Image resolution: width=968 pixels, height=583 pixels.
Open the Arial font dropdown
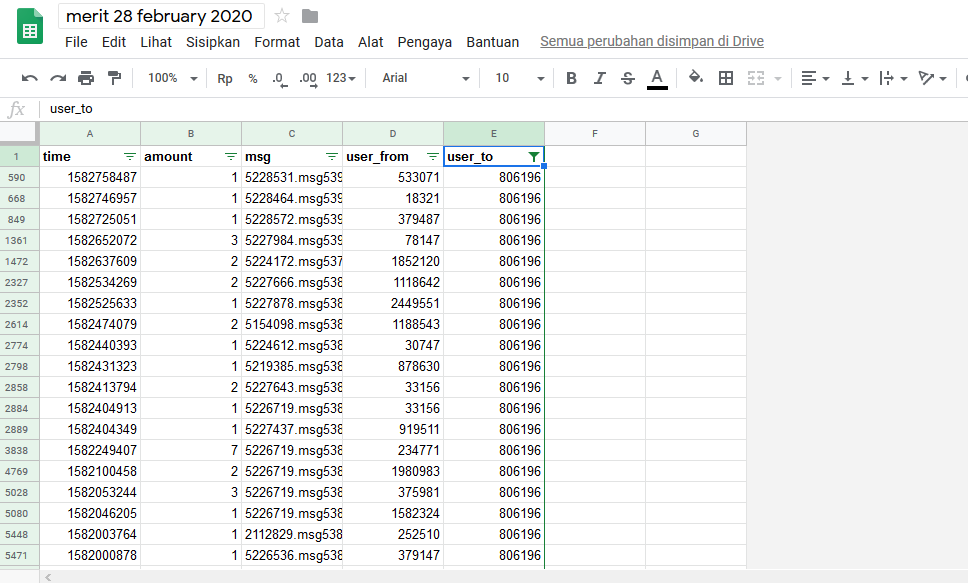(425, 78)
